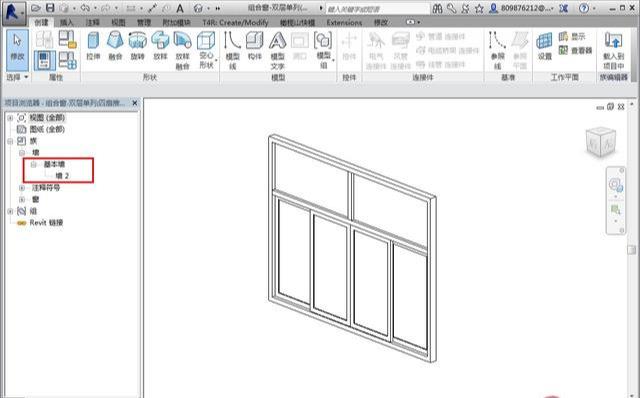This screenshot has width=640, height=398.
Task: Select the 模型线 (Model Line) tool
Action: point(232,50)
